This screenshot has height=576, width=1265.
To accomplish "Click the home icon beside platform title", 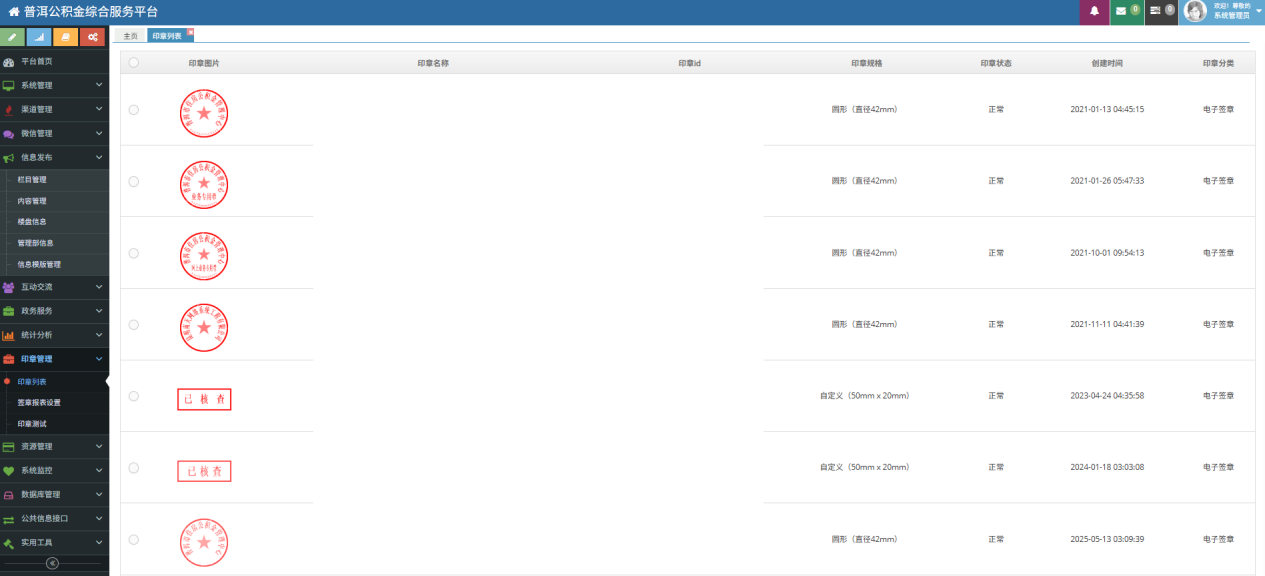I will (x=13, y=12).
